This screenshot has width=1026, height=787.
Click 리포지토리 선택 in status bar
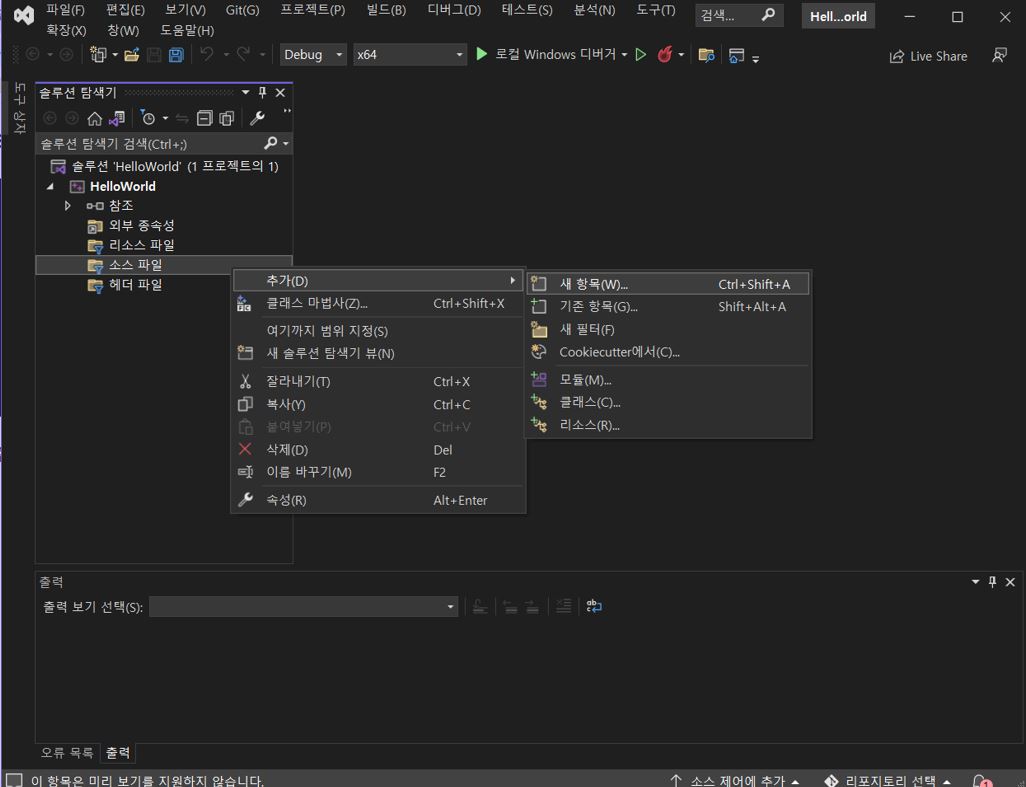coord(887,780)
